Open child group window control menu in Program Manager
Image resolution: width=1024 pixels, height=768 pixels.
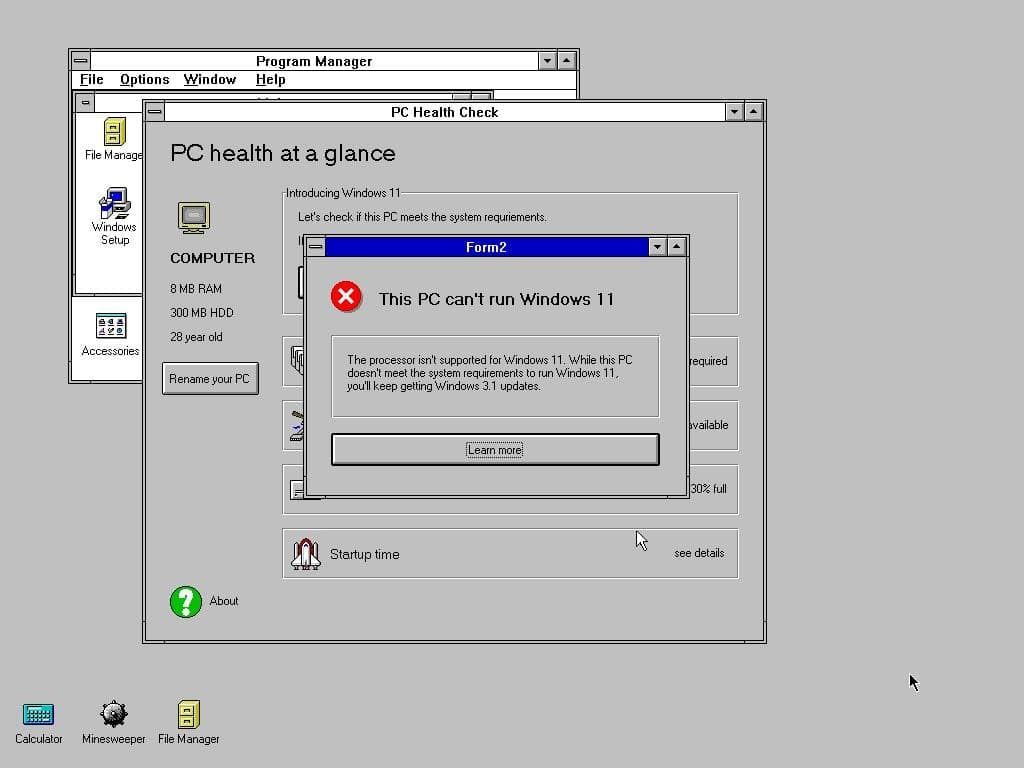pos(85,103)
